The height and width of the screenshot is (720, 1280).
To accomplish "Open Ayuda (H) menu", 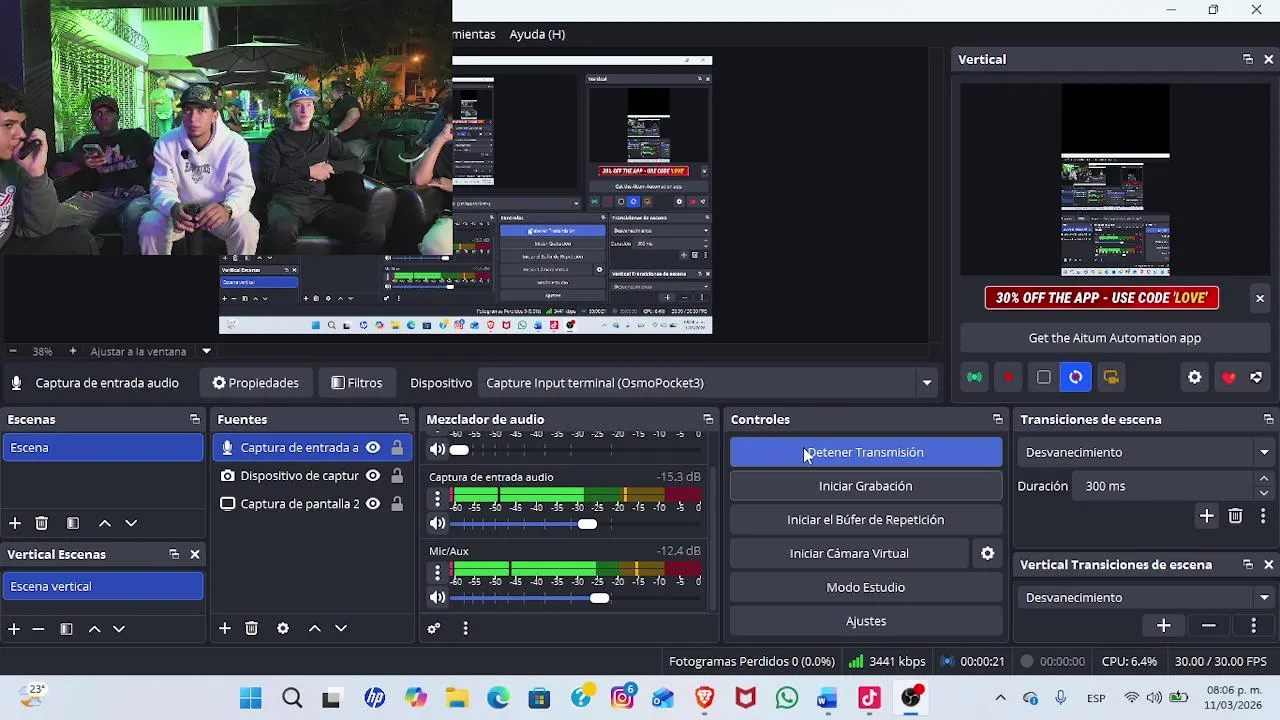I will 537,34.
